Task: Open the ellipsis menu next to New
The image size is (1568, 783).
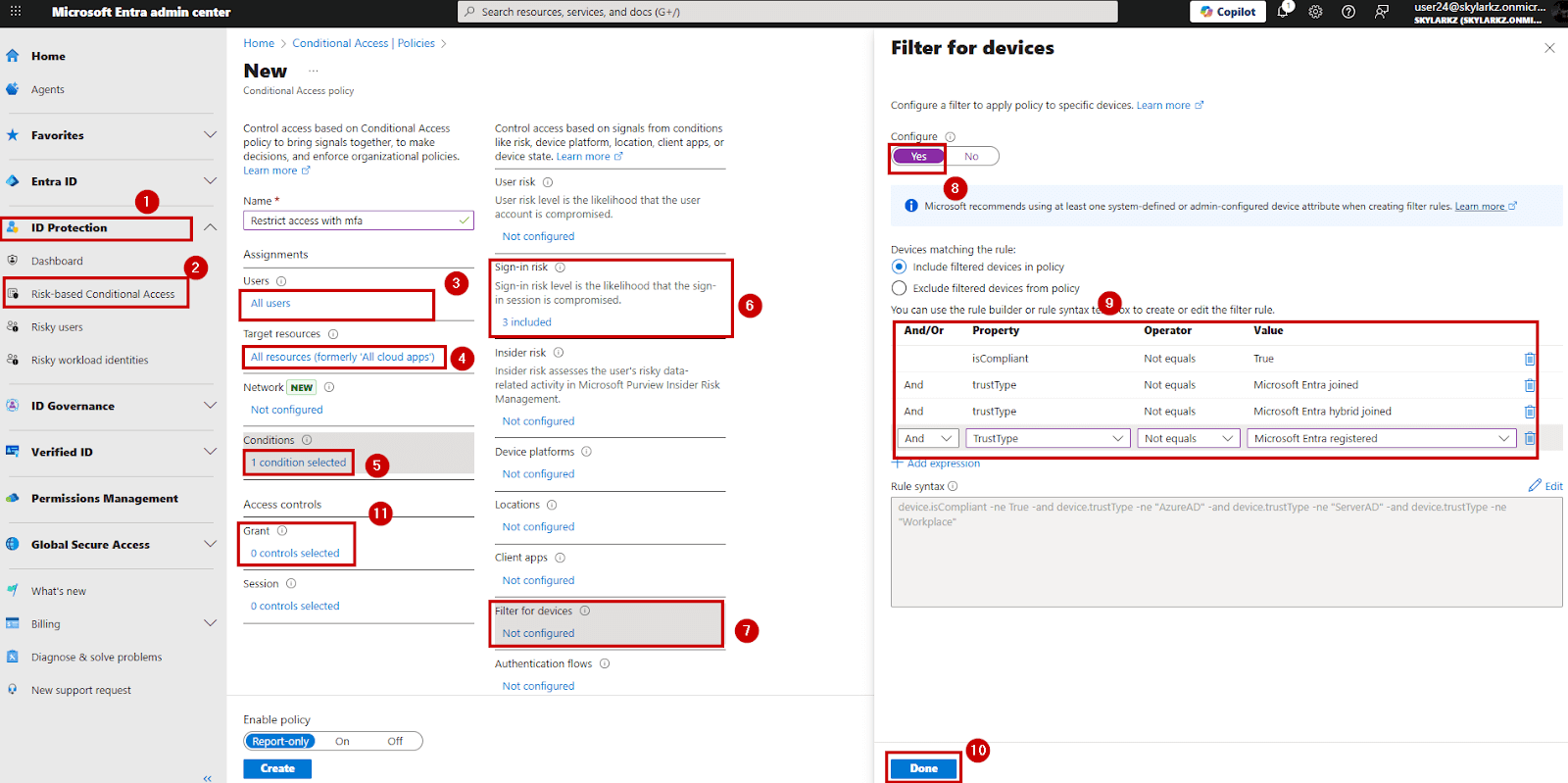Action: tap(314, 71)
